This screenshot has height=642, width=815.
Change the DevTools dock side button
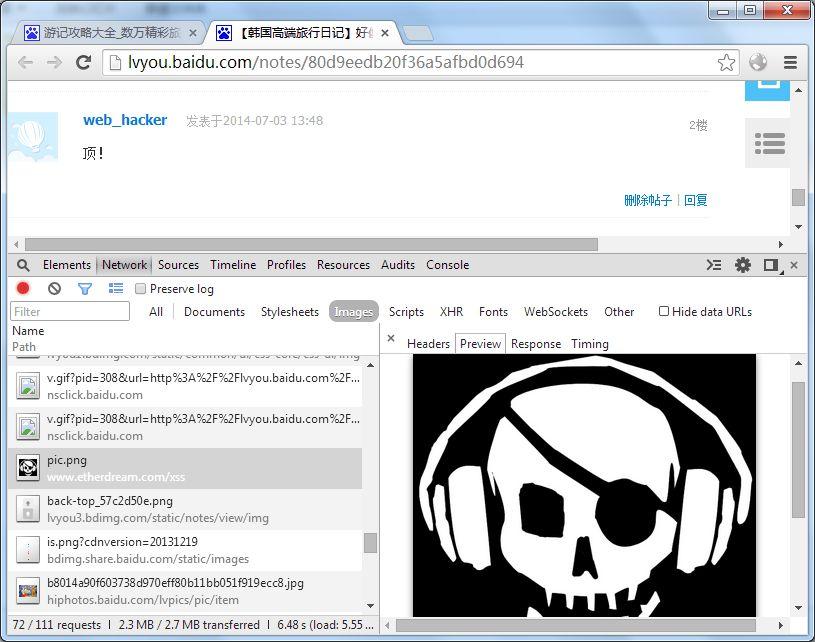point(771,265)
